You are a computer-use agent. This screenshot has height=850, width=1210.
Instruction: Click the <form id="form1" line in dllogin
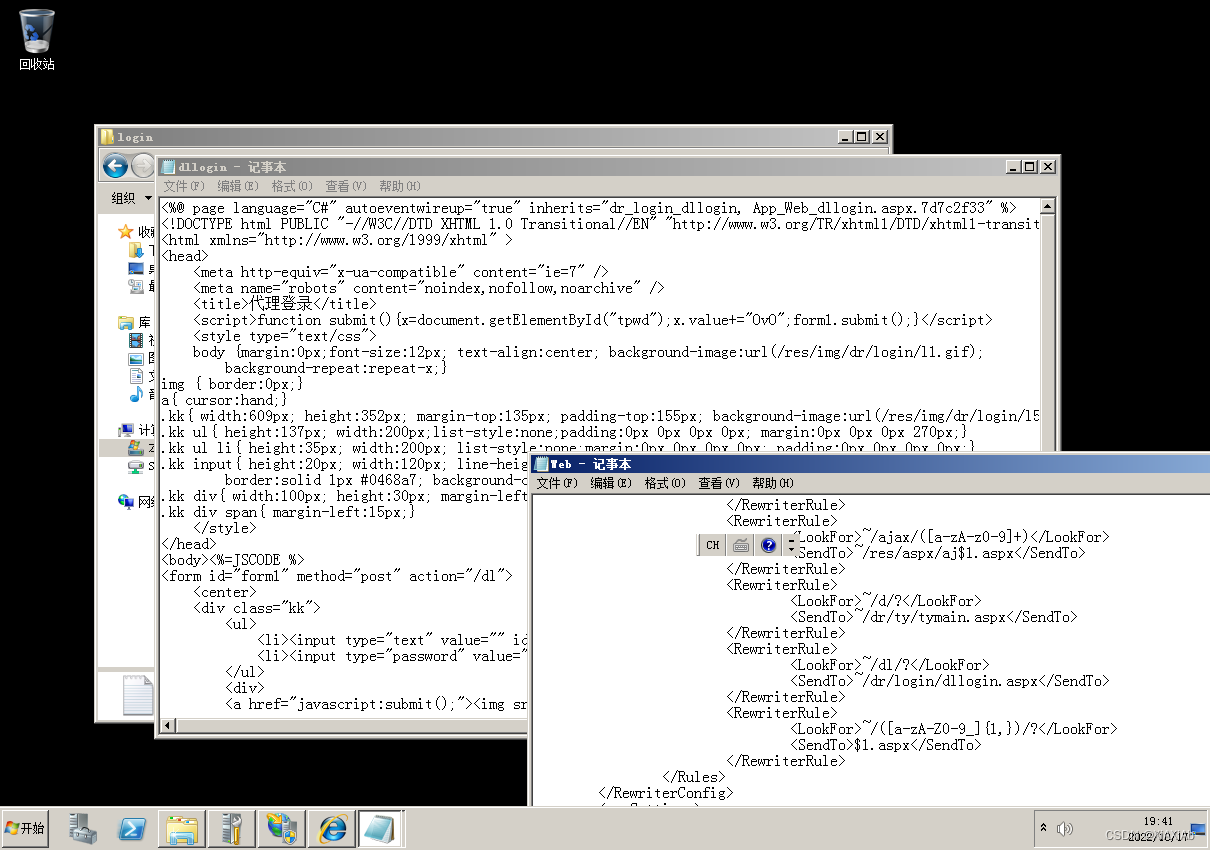[337, 576]
